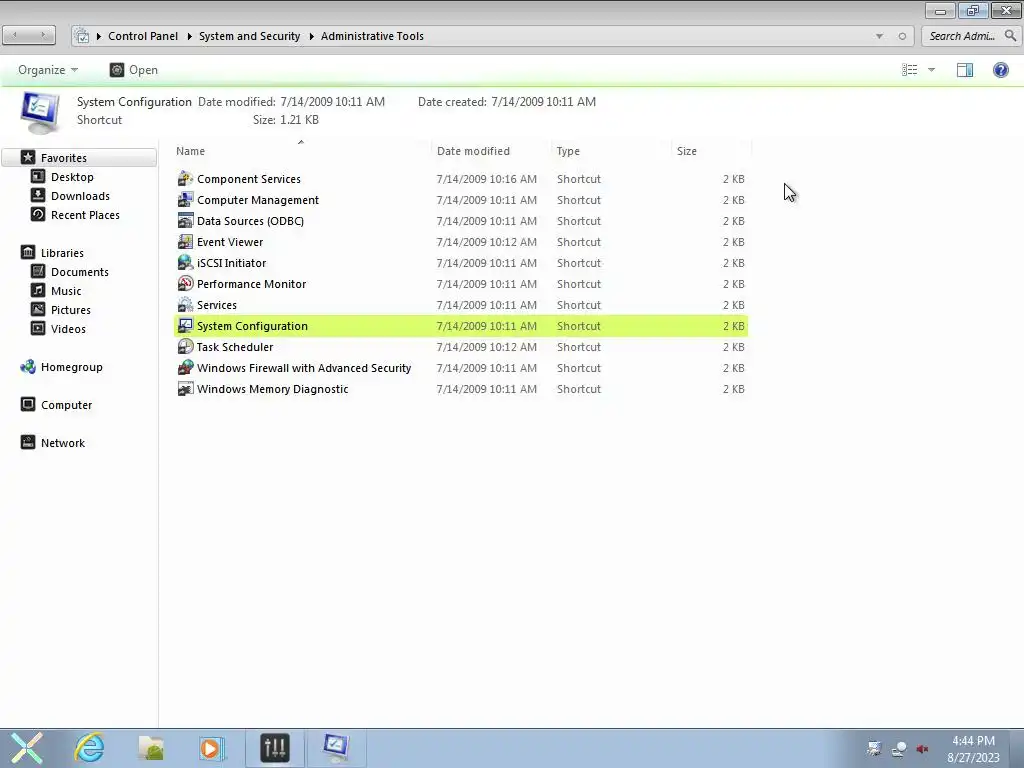The image size is (1024, 768).
Task: Click the search magnifier icon
Action: click(x=1010, y=36)
